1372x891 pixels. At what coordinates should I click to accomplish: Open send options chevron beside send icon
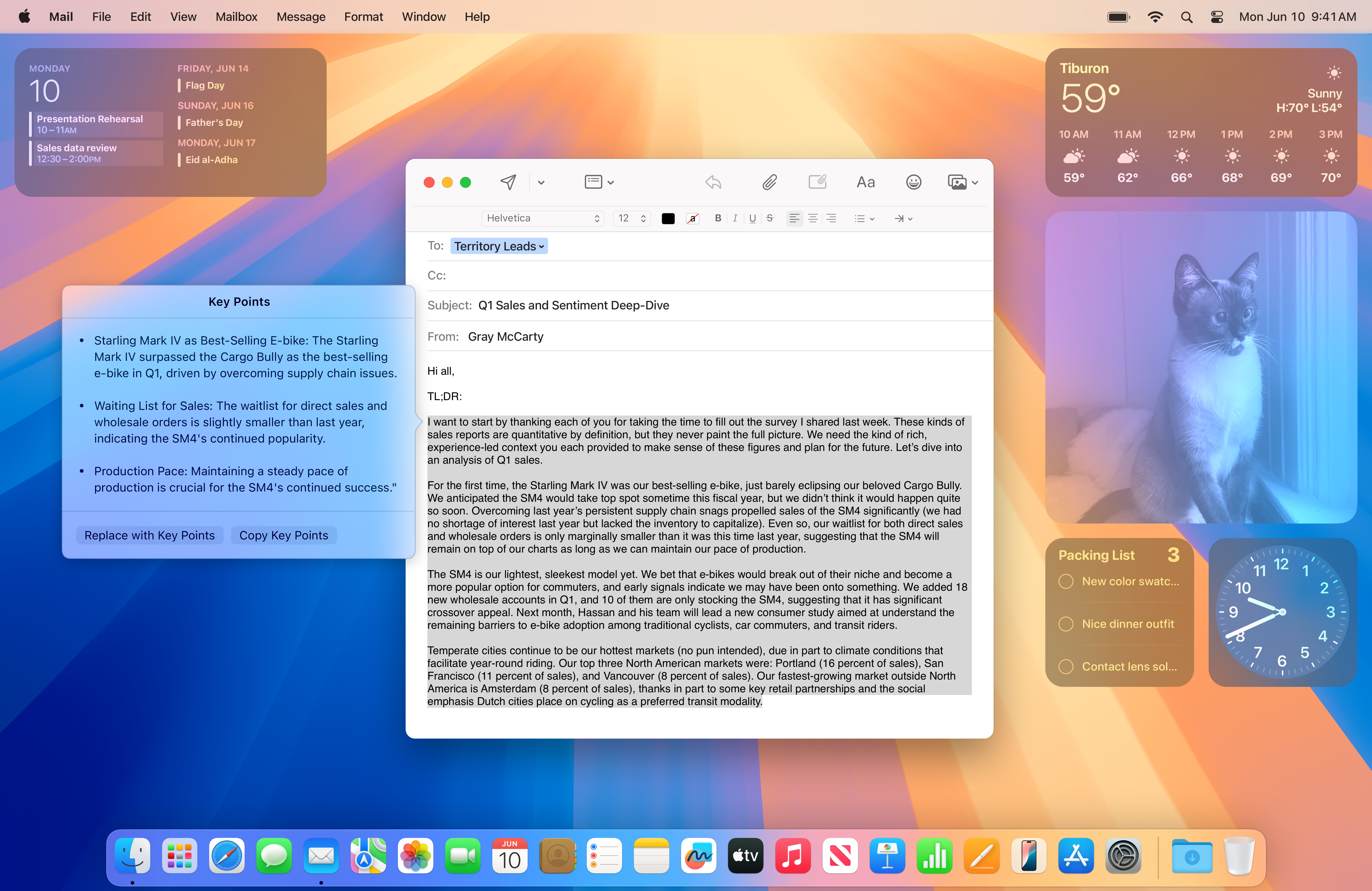[541, 183]
